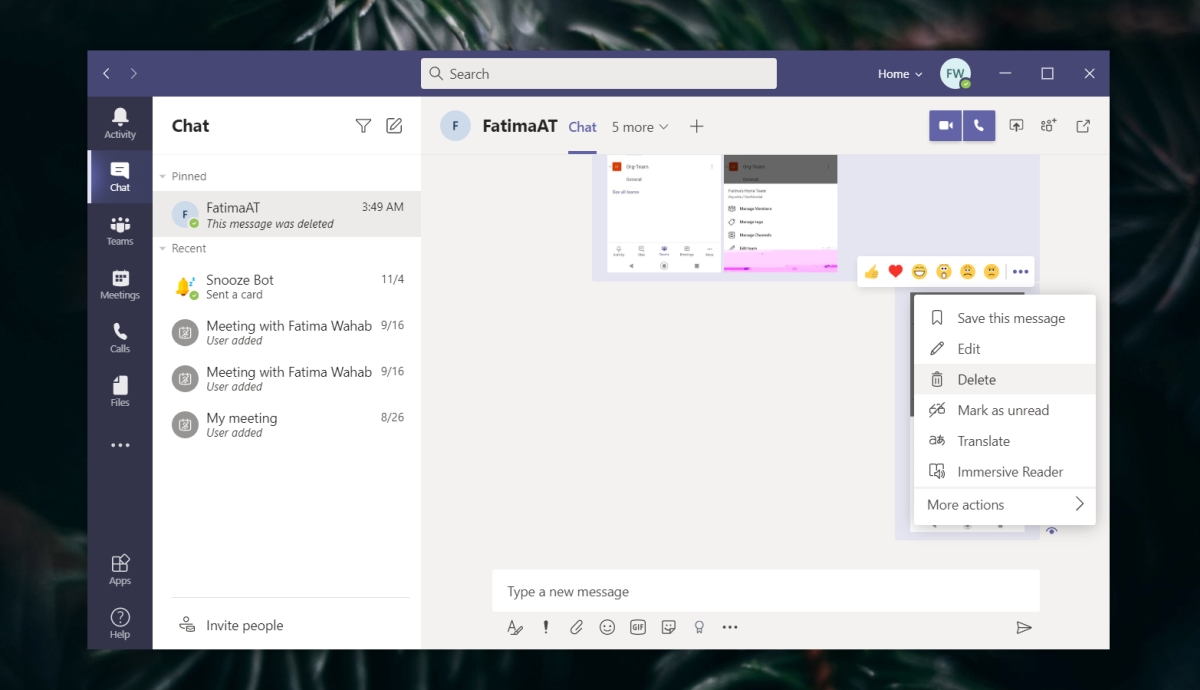Image resolution: width=1200 pixels, height=690 pixels.
Task: Open Meetings from the sidebar
Action: pyautogui.click(x=120, y=284)
